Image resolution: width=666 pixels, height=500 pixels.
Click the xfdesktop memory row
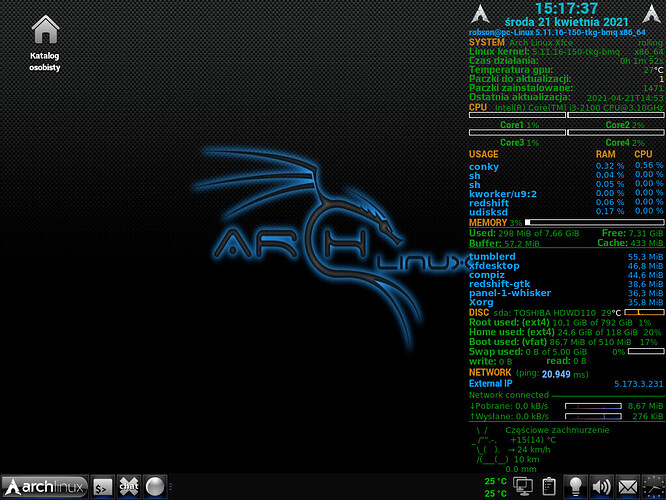pos(566,266)
